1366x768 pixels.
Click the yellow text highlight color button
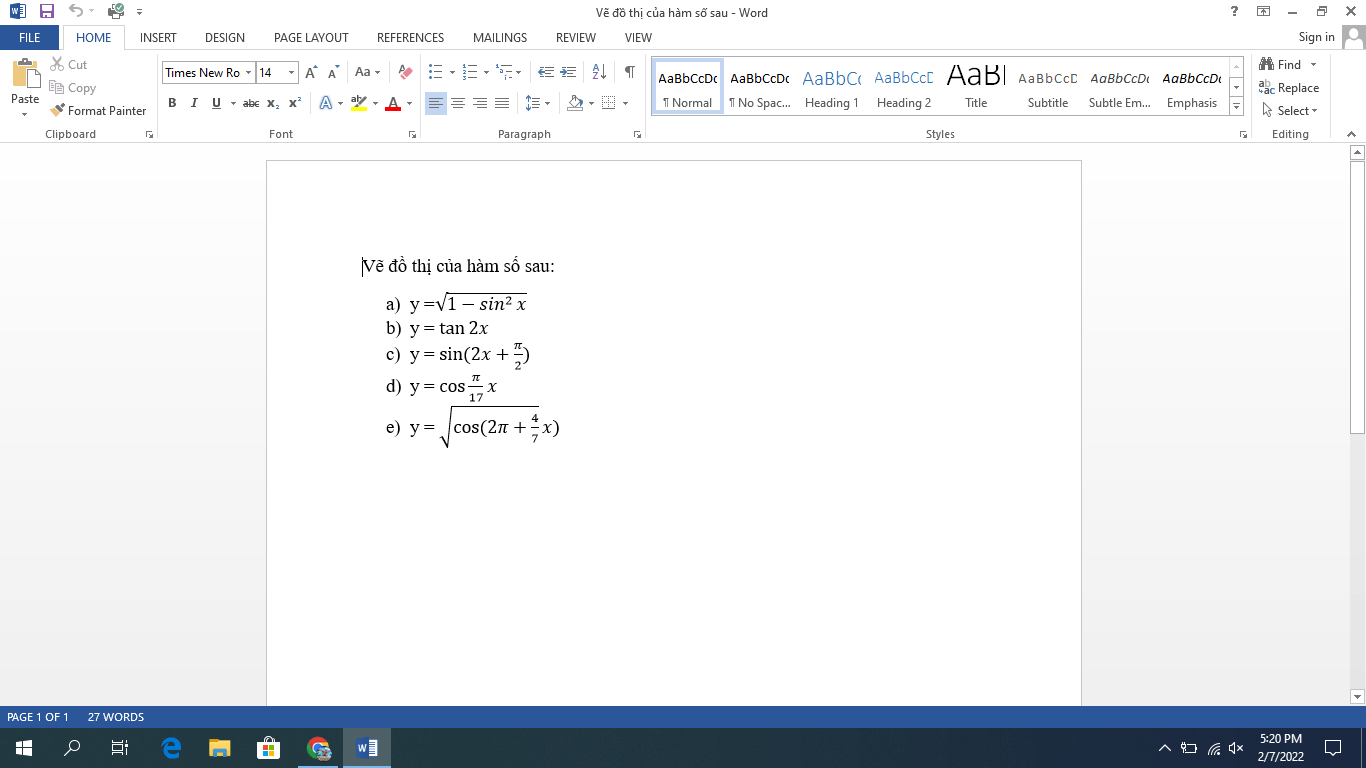pos(359,103)
